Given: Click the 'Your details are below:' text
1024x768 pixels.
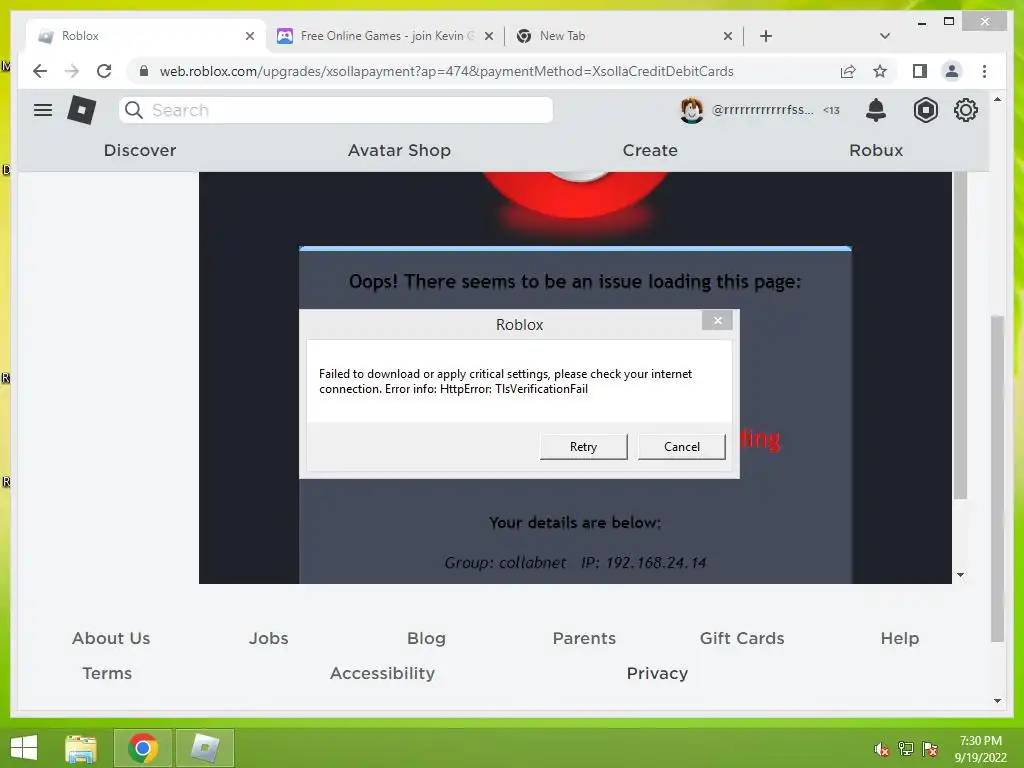Looking at the screenshot, I should tap(575, 522).
